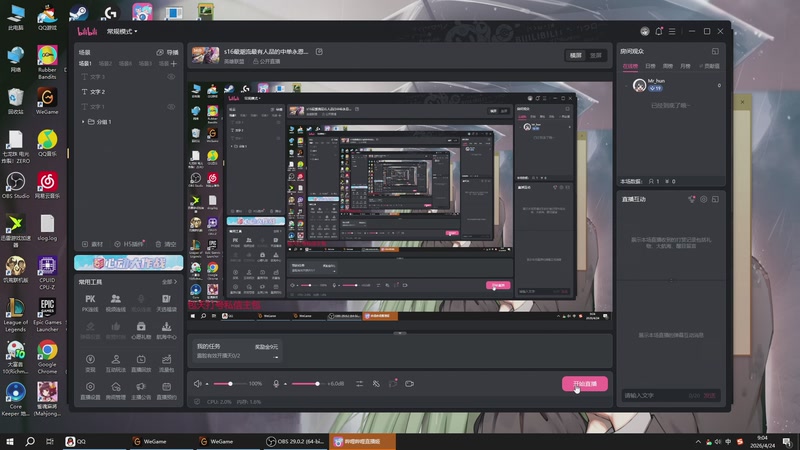Toggle the noise suppression icon
The width and height of the screenshot is (800, 450).
click(x=376, y=384)
